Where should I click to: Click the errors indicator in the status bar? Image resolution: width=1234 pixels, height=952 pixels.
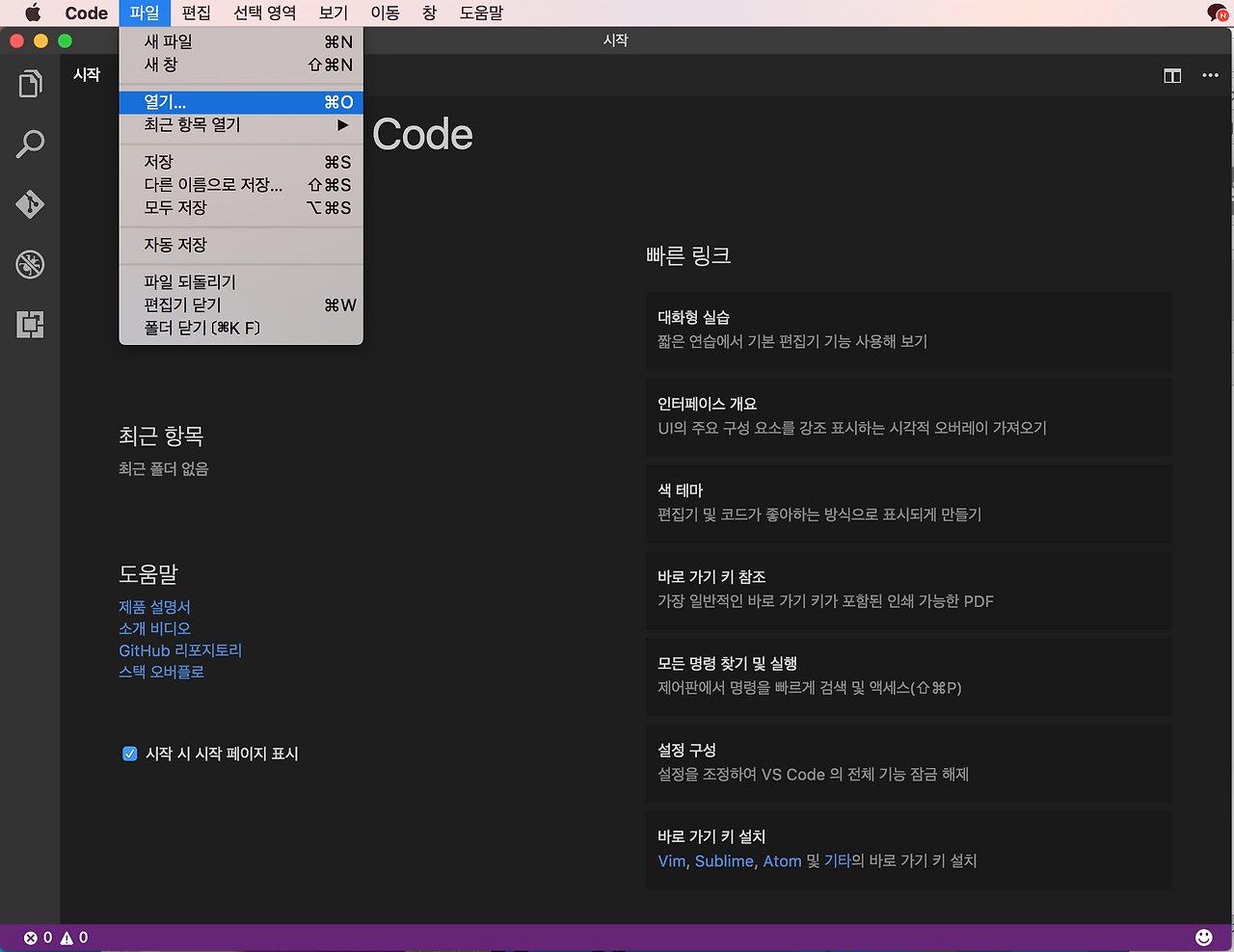click(39, 937)
